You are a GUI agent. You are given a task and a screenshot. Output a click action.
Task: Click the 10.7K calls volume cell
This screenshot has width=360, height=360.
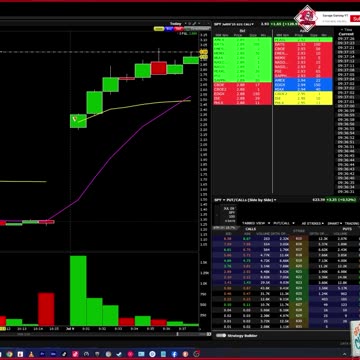[x=265, y=305]
